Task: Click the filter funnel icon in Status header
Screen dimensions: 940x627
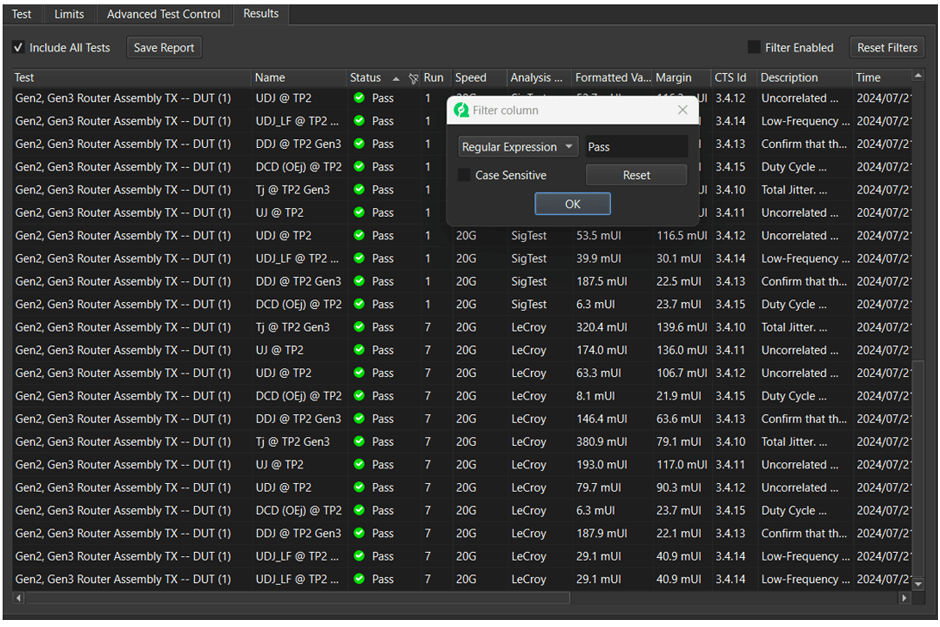Action: [413, 78]
